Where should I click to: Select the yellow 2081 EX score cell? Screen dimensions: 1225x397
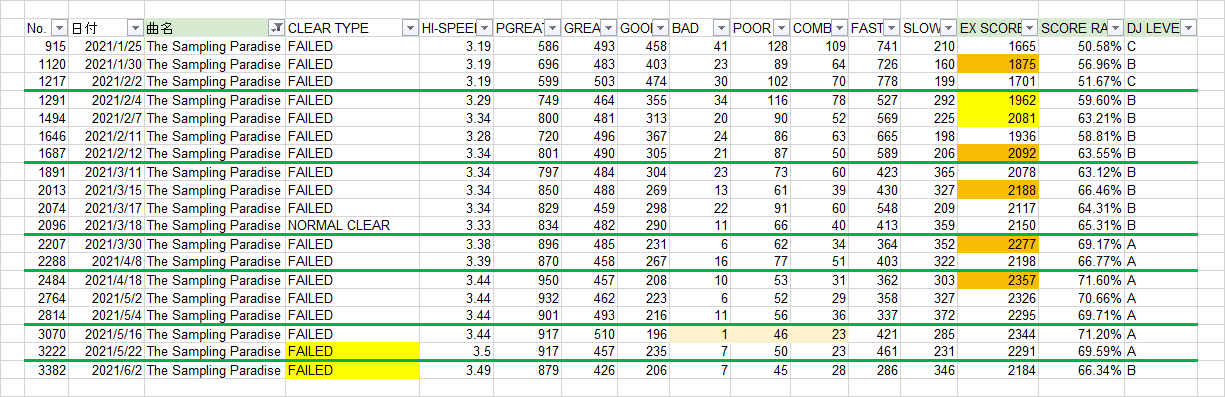click(998, 117)
